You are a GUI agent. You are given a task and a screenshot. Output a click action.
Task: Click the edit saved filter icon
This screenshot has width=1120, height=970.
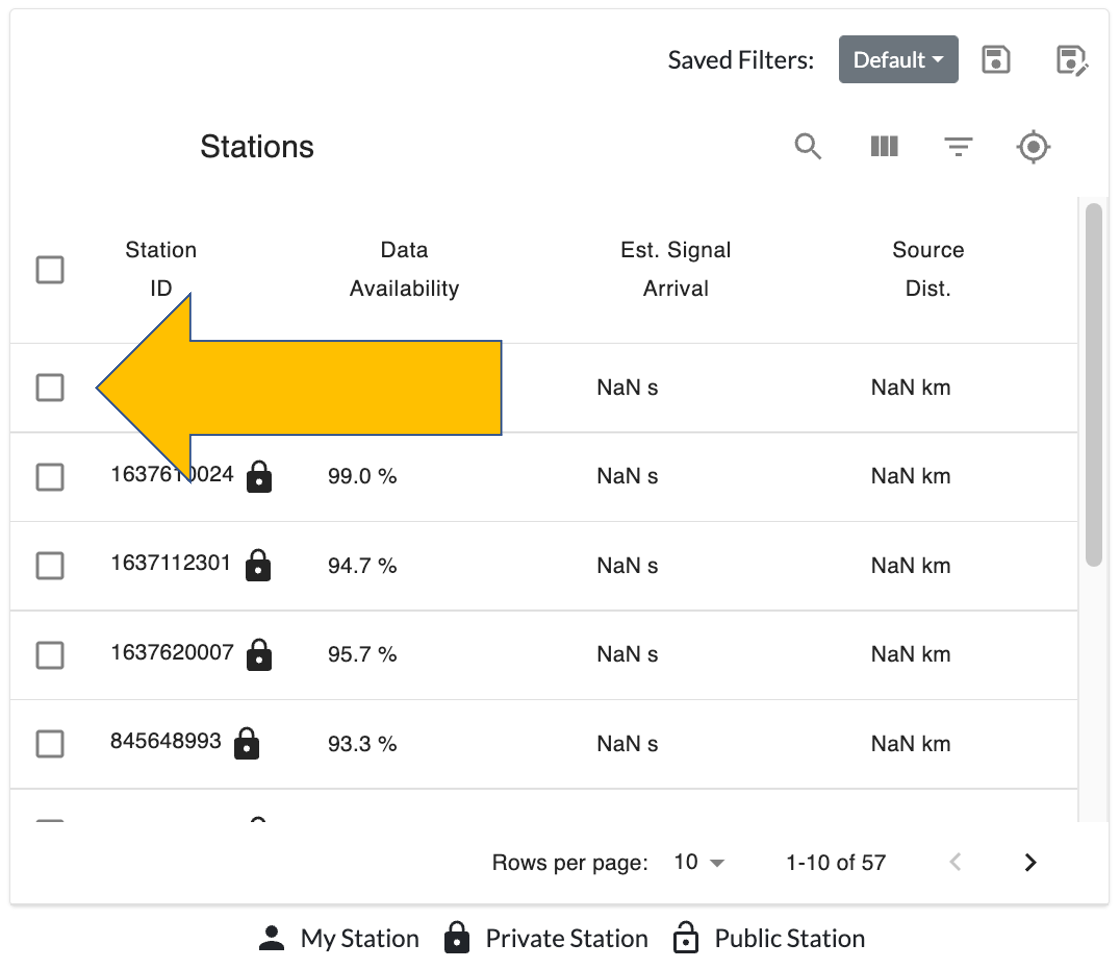click(1071, 60)
